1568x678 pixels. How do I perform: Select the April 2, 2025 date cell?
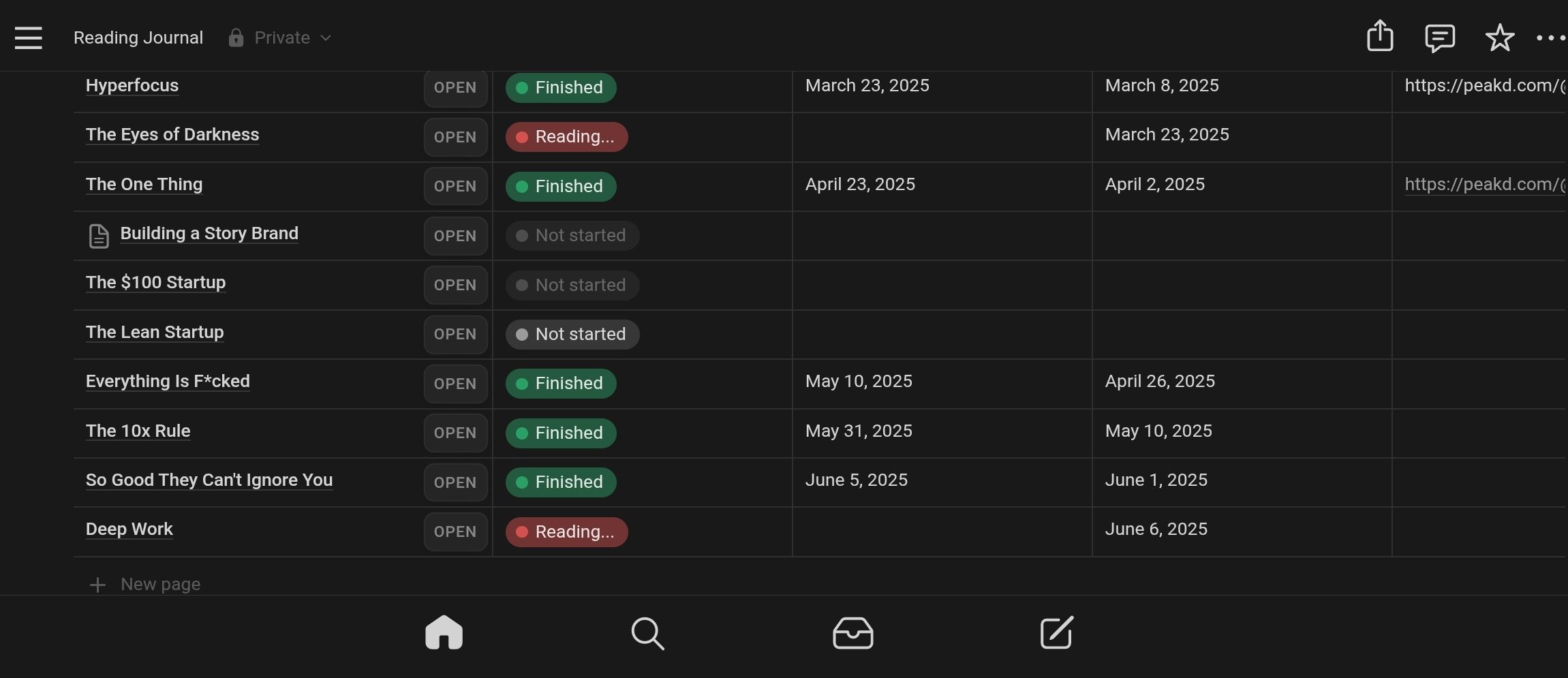(x=1154, y=184)
